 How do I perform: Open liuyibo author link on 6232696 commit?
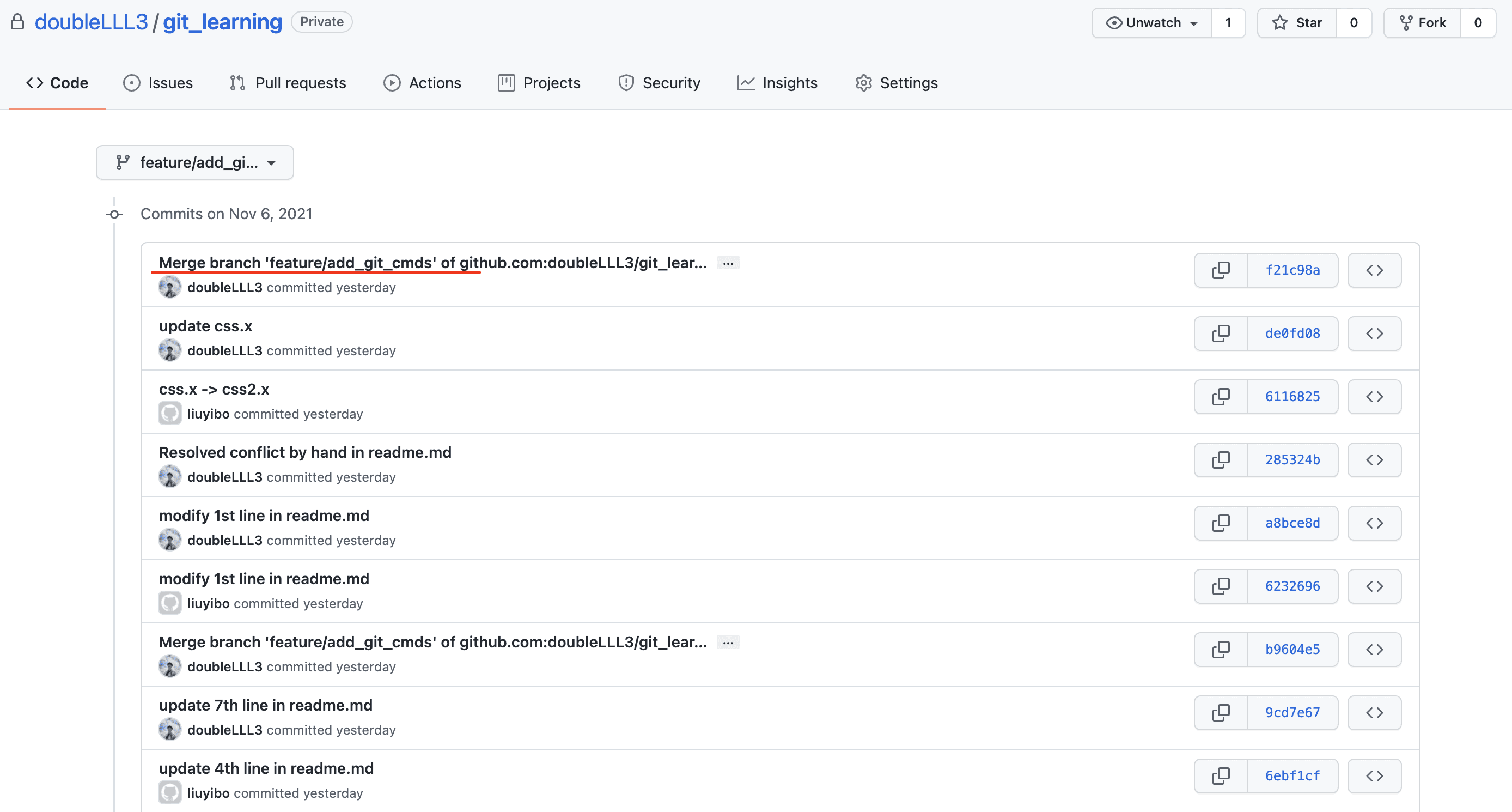pos(209,604)
